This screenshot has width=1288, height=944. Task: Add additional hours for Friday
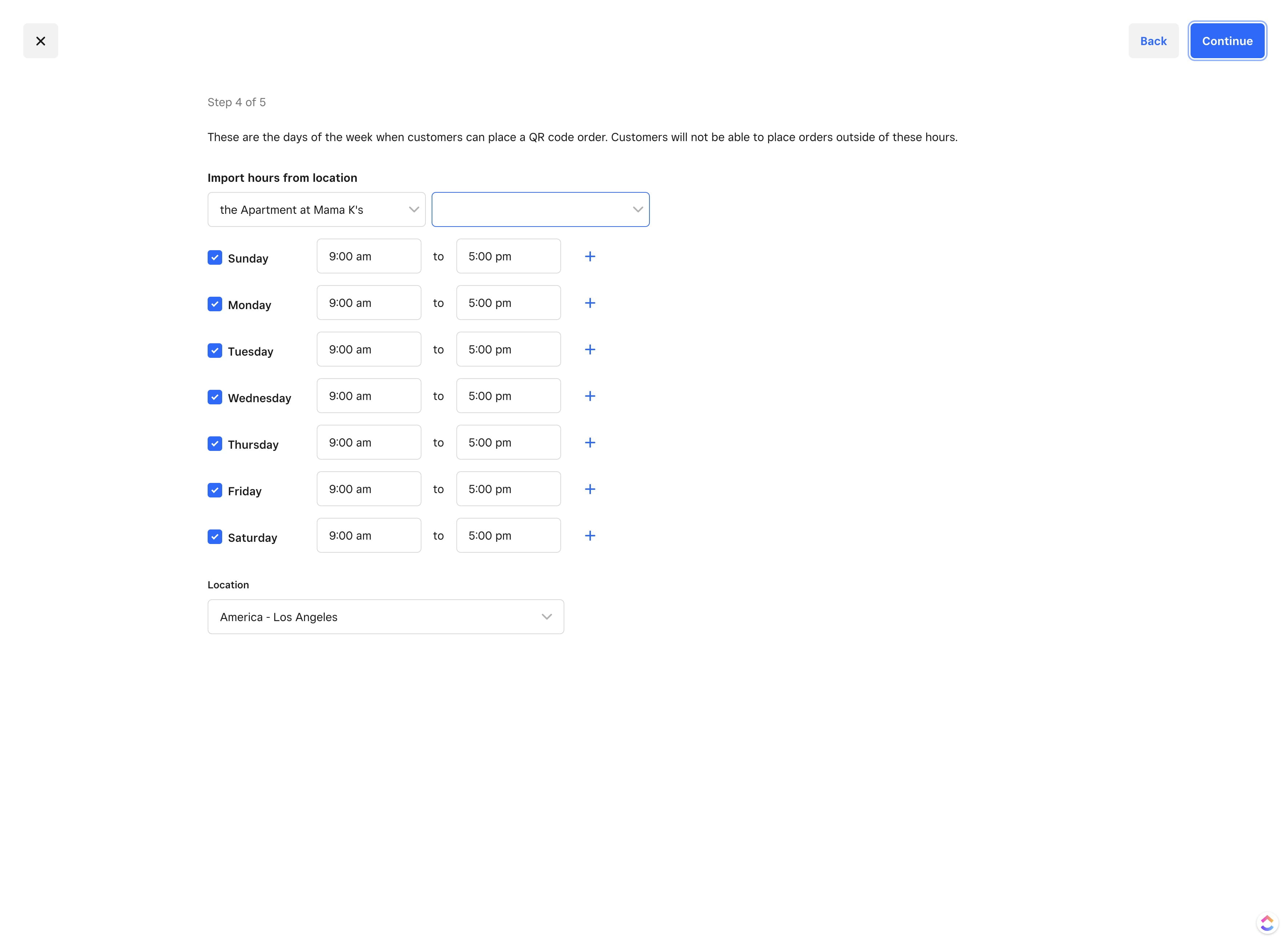(x=590, y=489)
